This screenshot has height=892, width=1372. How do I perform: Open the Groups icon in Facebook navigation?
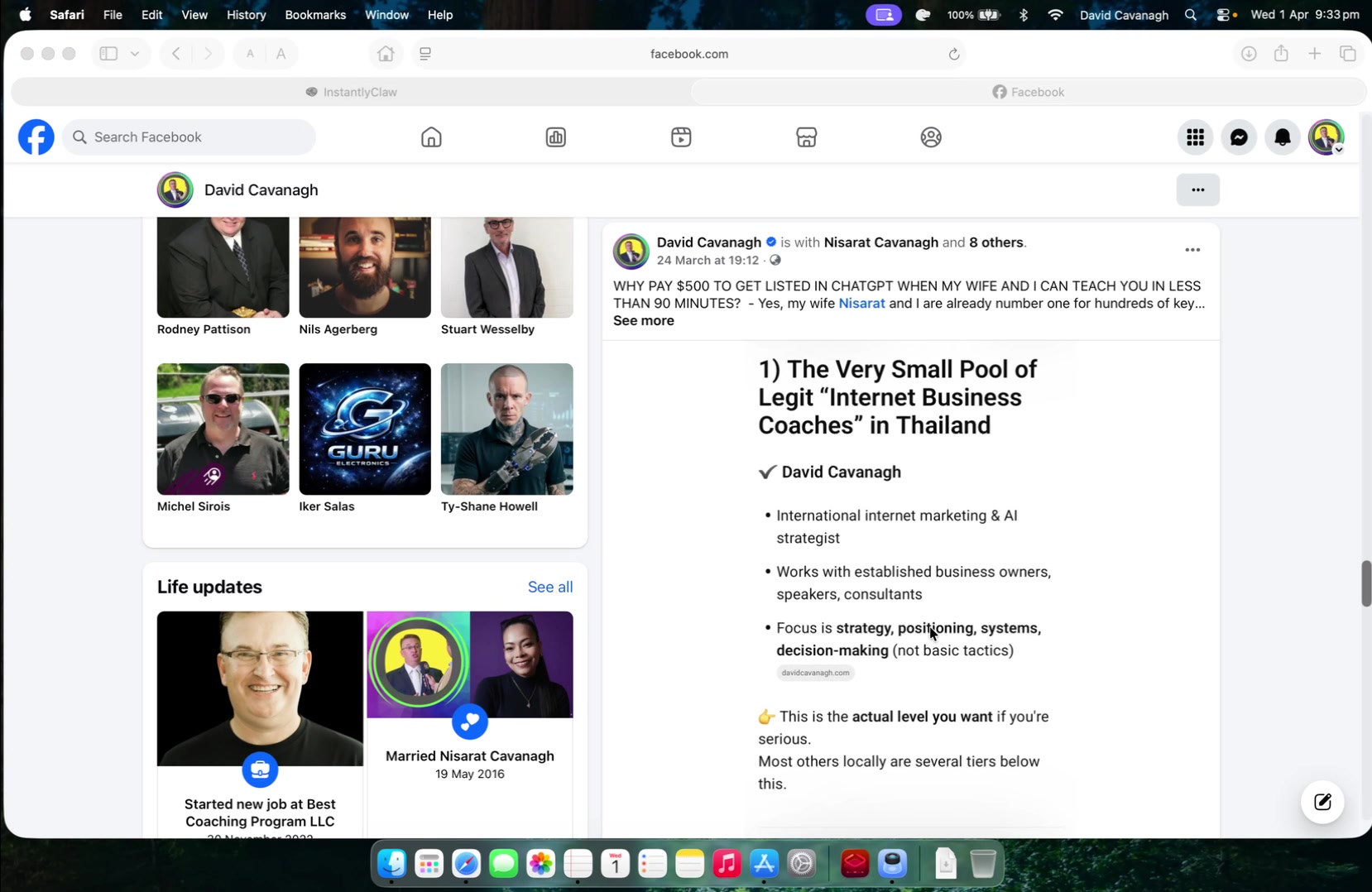pos(931,137)
